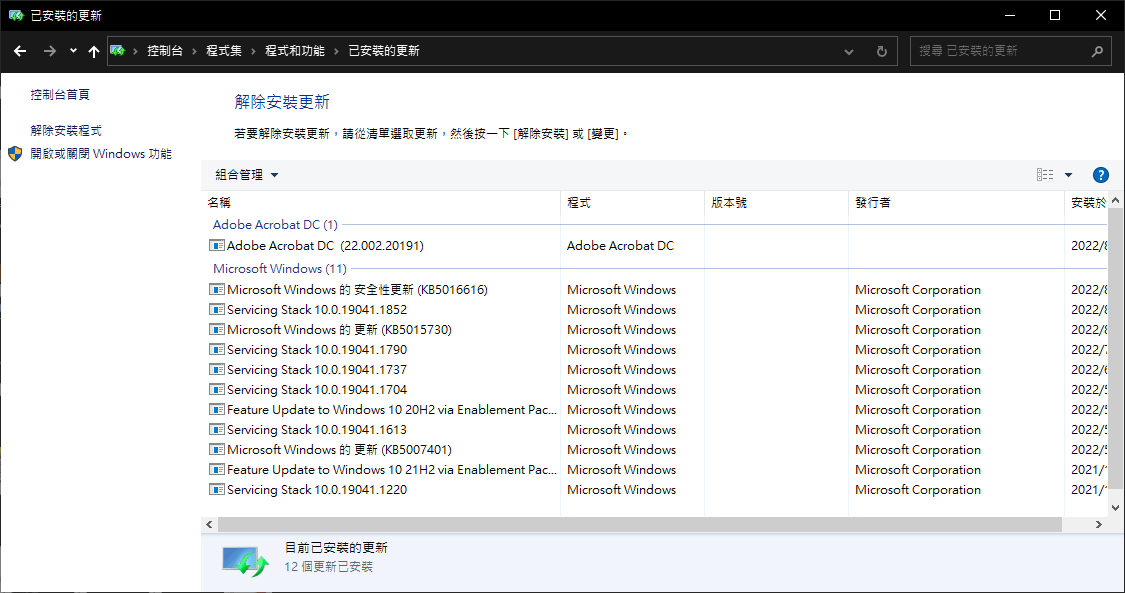1125x593 pixels.
Task: Click the window title bar icon
Action: pyautogui.click(x=16, y=15)
